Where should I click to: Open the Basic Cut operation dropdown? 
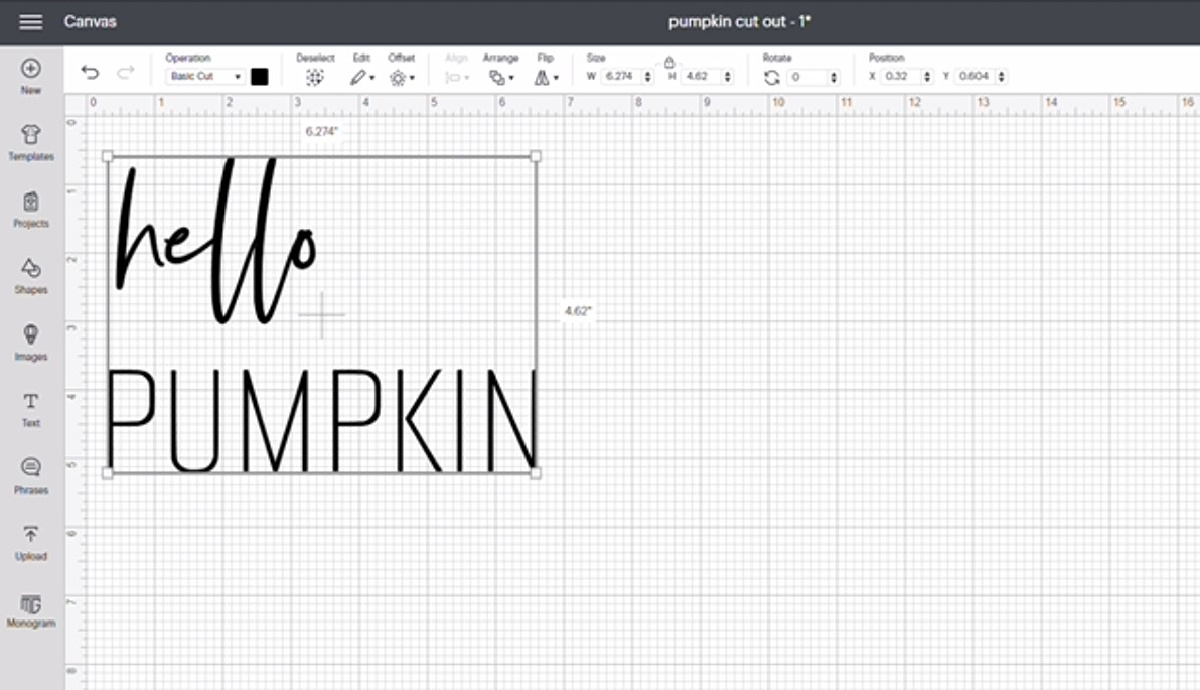[203, 76]
